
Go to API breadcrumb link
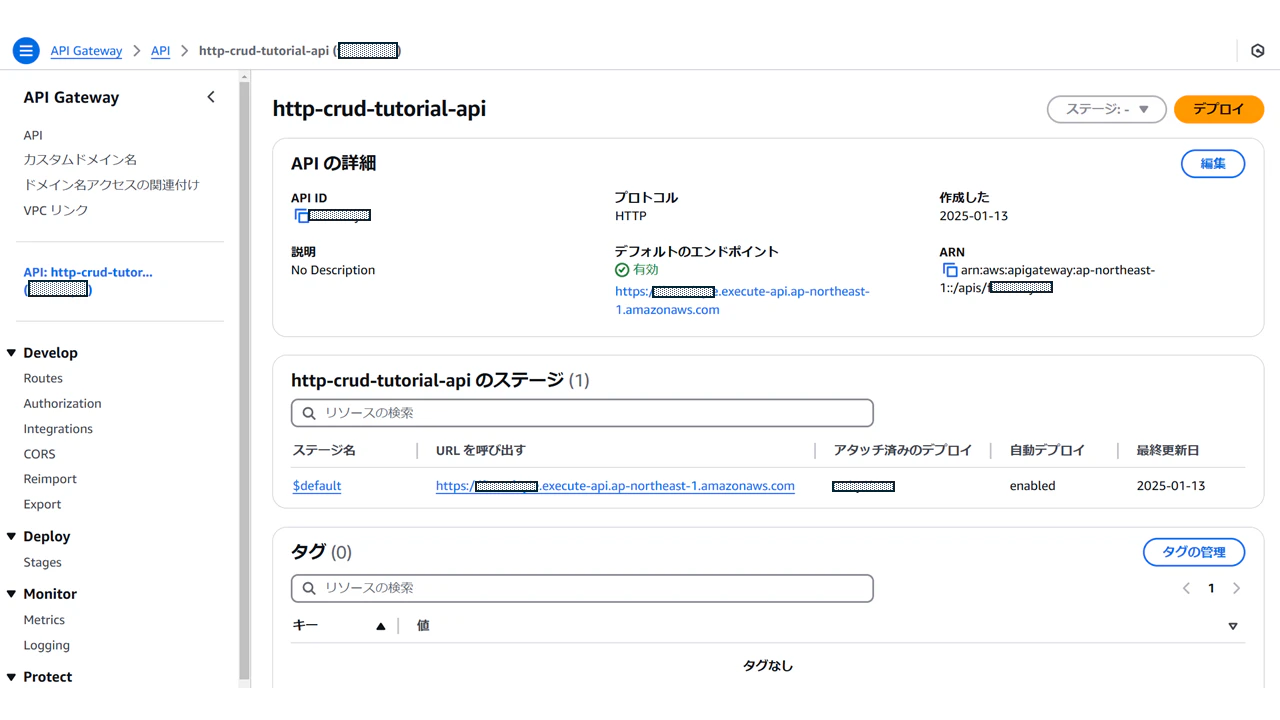160,51
